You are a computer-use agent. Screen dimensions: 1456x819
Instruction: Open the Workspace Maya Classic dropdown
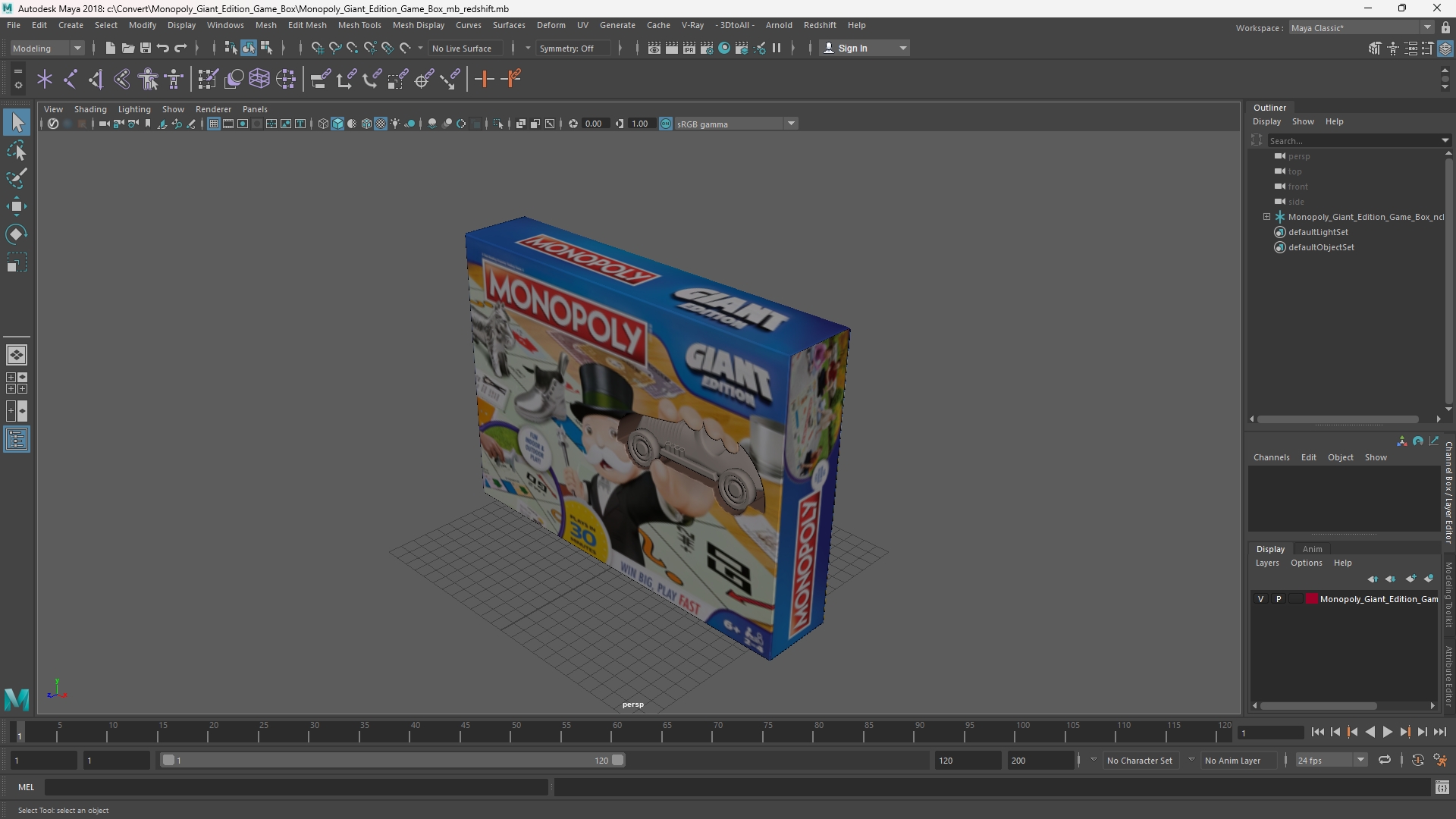pyautogui.click(x=1361, y=27)
